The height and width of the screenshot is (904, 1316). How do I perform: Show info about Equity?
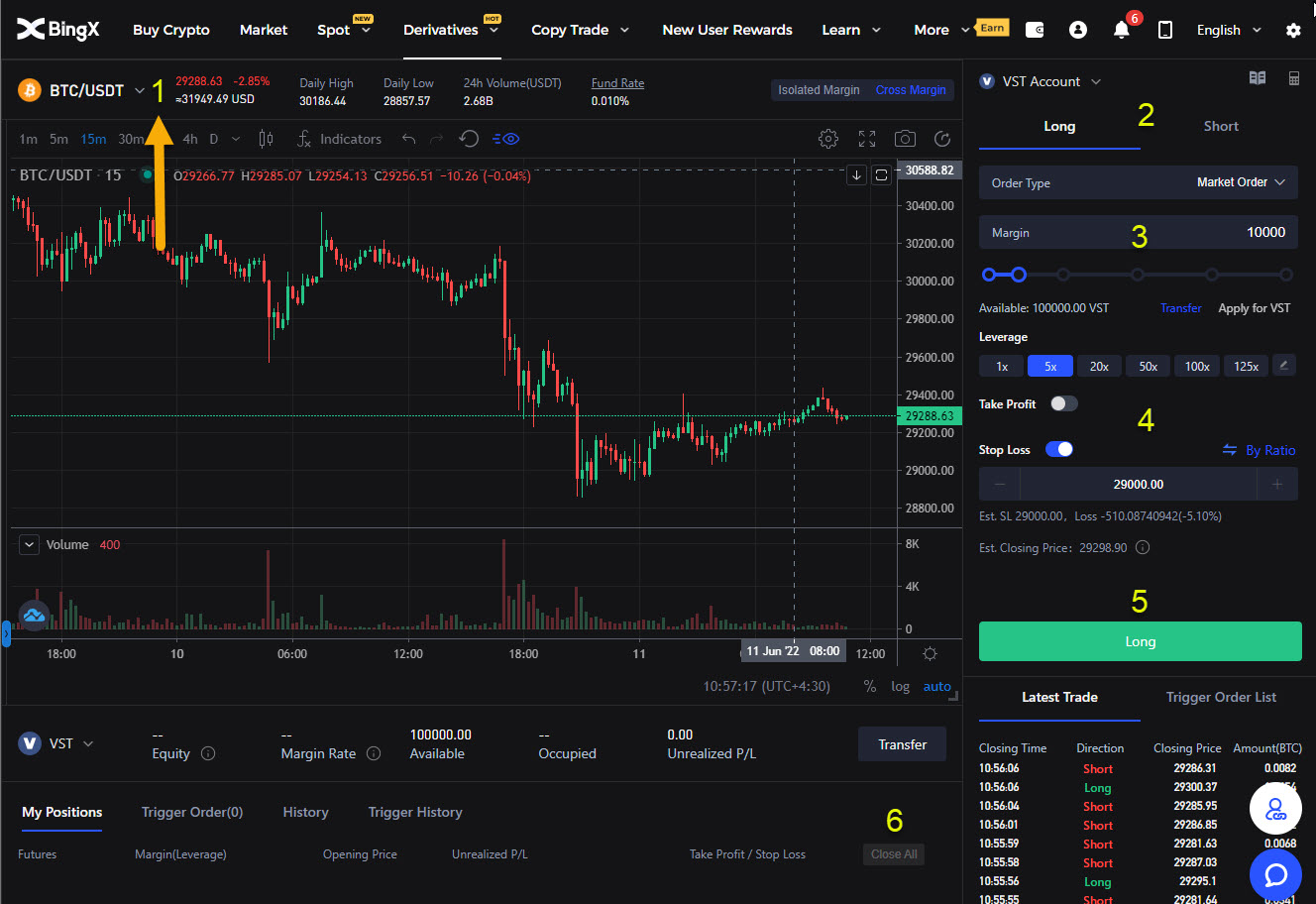[208, 753]
